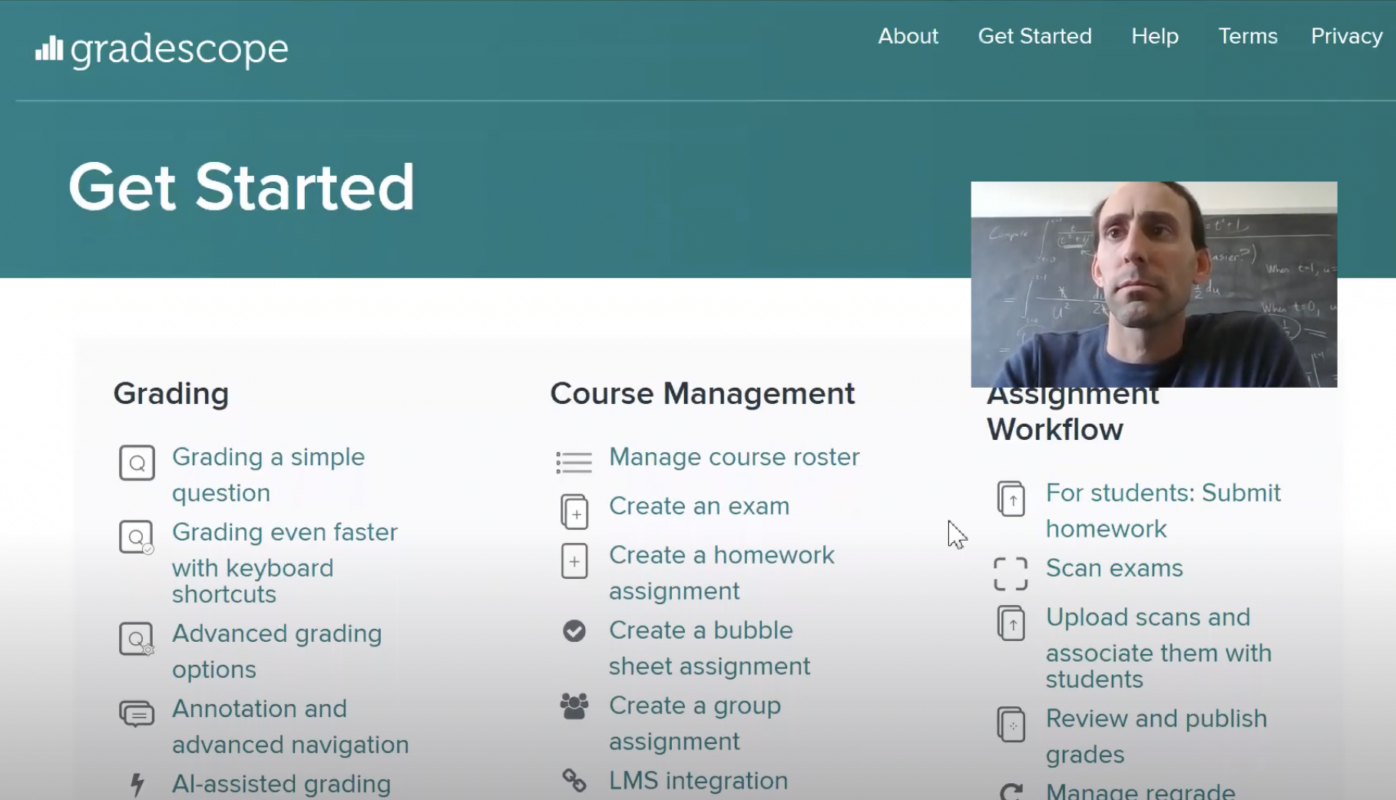Open the Terms page
The width and height of the screenshot is (1396, 800).
1247,36
